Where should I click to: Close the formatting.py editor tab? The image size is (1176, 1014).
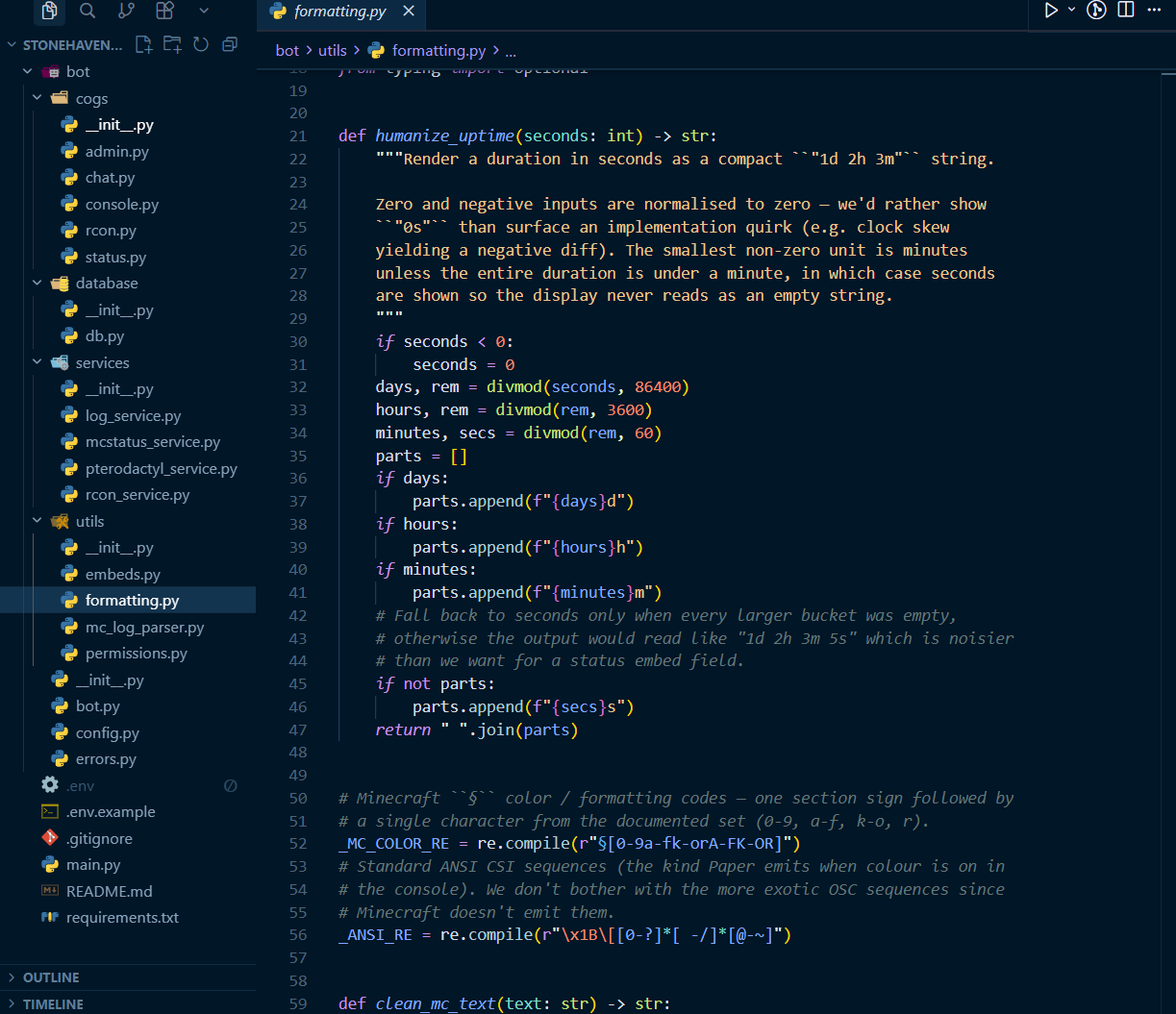click(x=409, y=12)
